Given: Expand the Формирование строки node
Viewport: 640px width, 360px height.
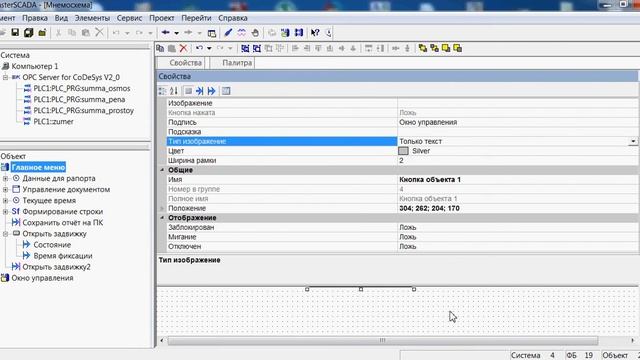Looking at the screenshot, I should (5, 211).
